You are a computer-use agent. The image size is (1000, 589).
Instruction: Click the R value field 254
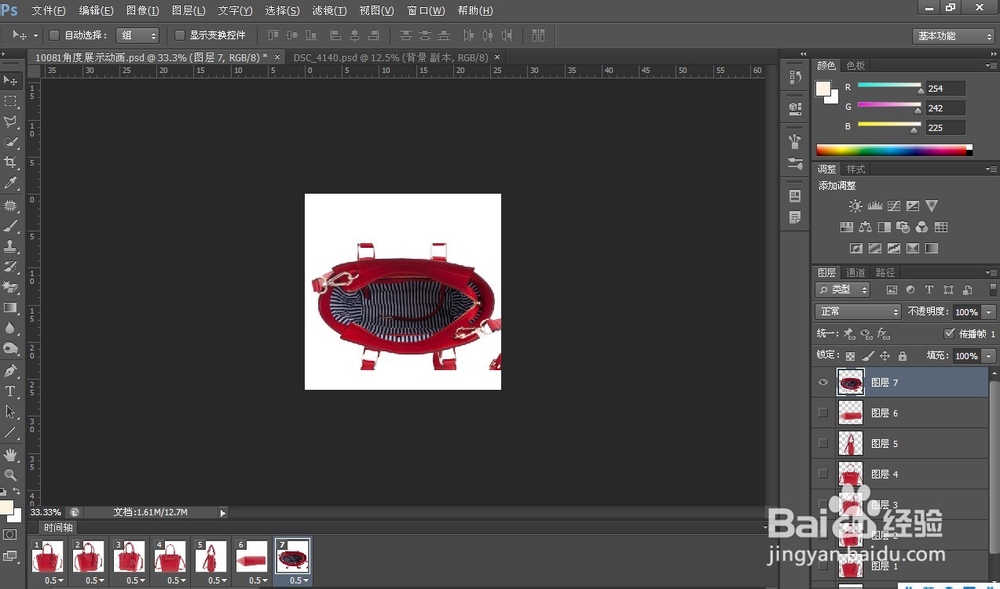(945, 89)
